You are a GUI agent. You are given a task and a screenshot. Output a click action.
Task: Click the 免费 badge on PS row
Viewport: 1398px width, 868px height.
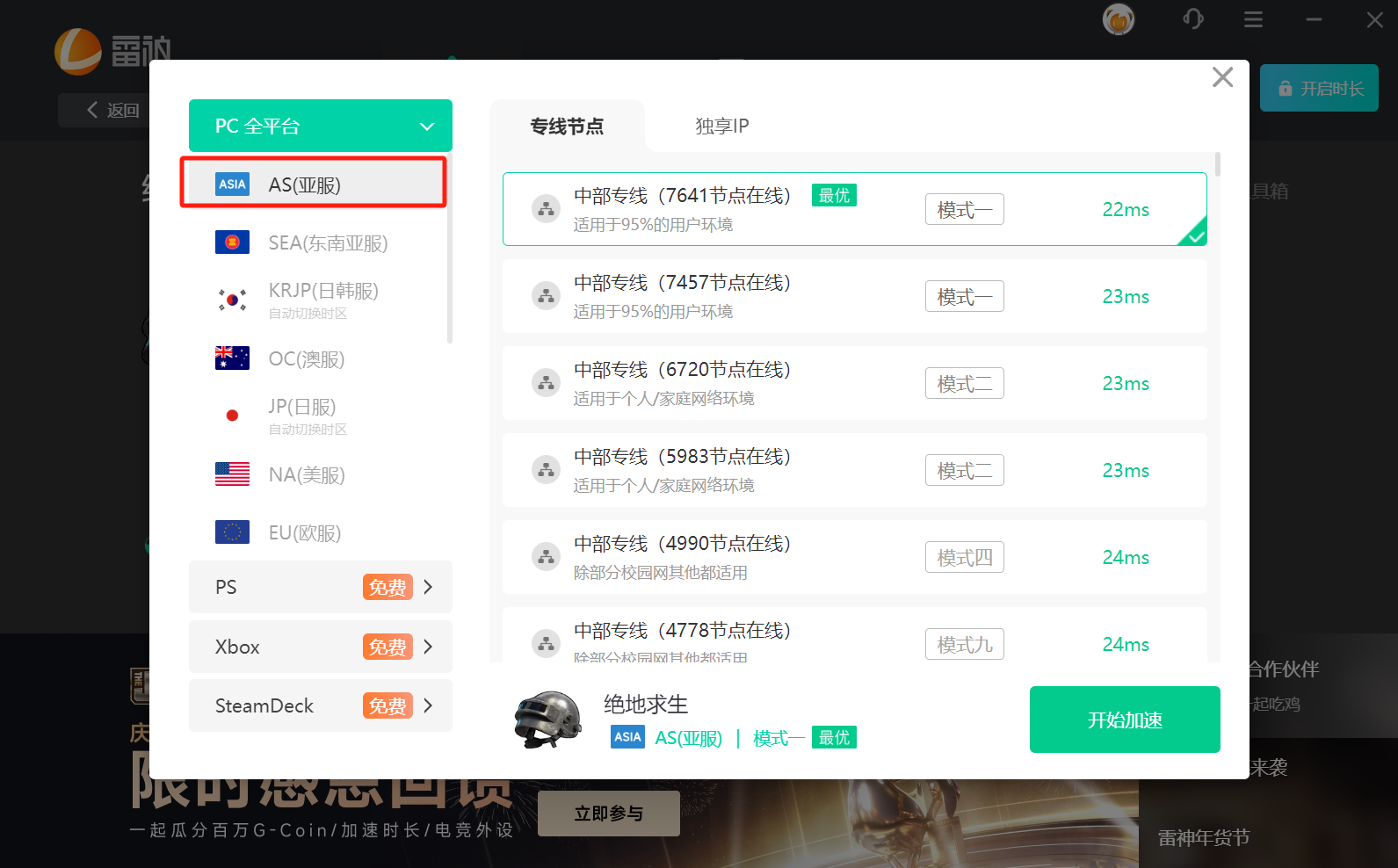(x=388, y=587)
